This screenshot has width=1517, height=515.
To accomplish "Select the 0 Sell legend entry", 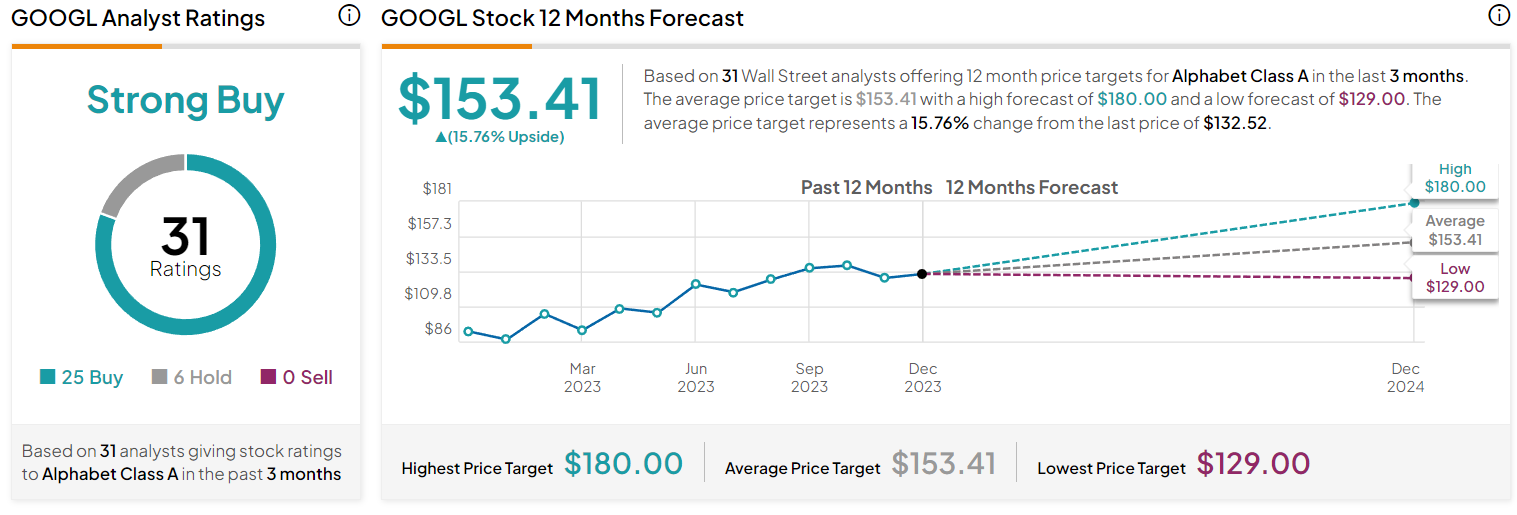I will (297, 377).
